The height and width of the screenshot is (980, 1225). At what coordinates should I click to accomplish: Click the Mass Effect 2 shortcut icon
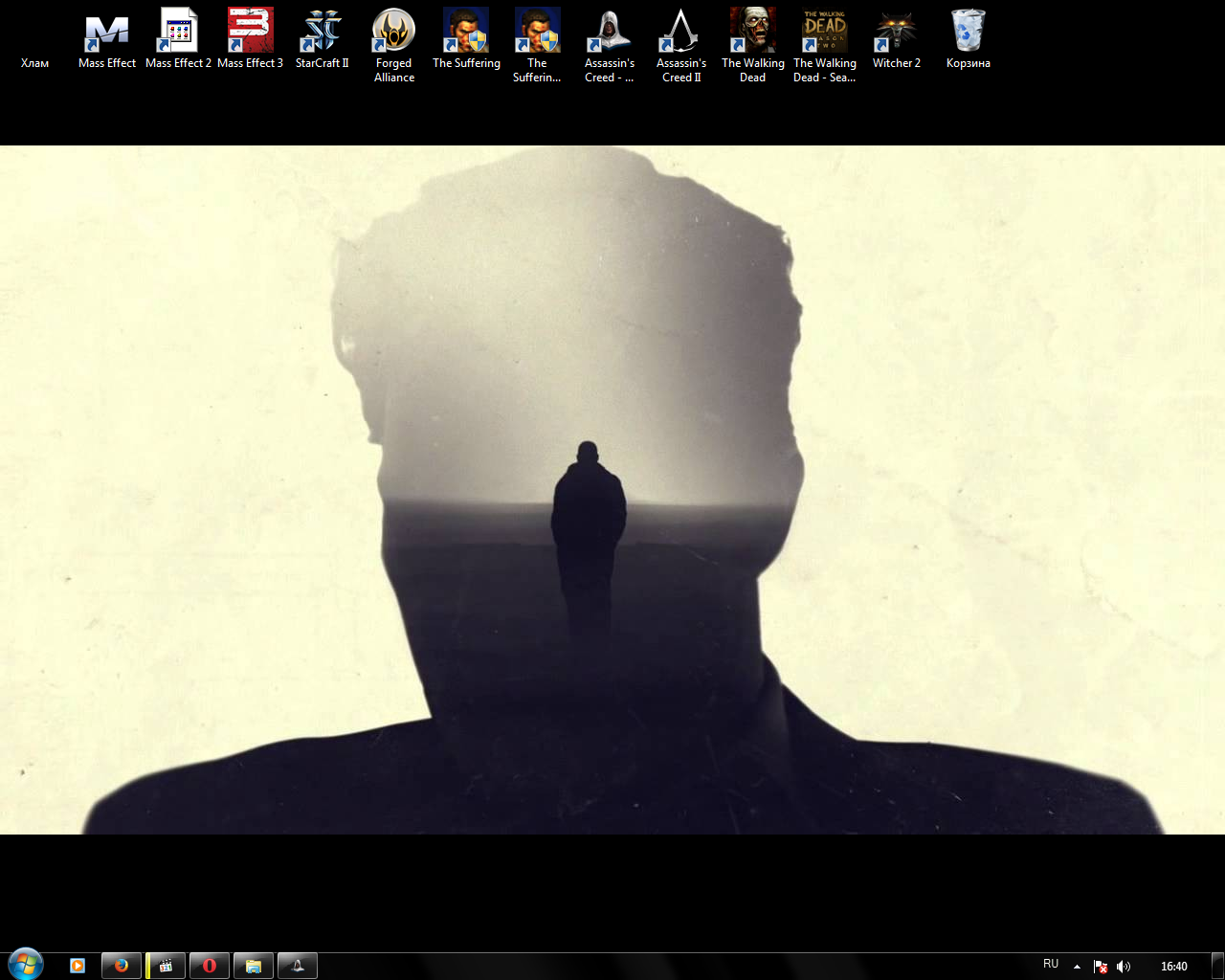tap(178, 33)
